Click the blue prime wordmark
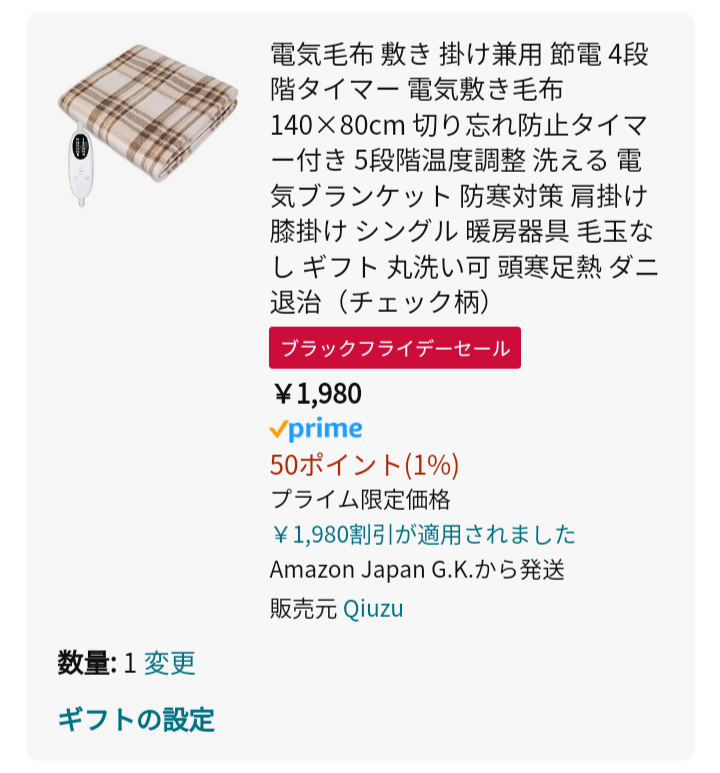This screenshot has height=773, width=720. [325, 429]
